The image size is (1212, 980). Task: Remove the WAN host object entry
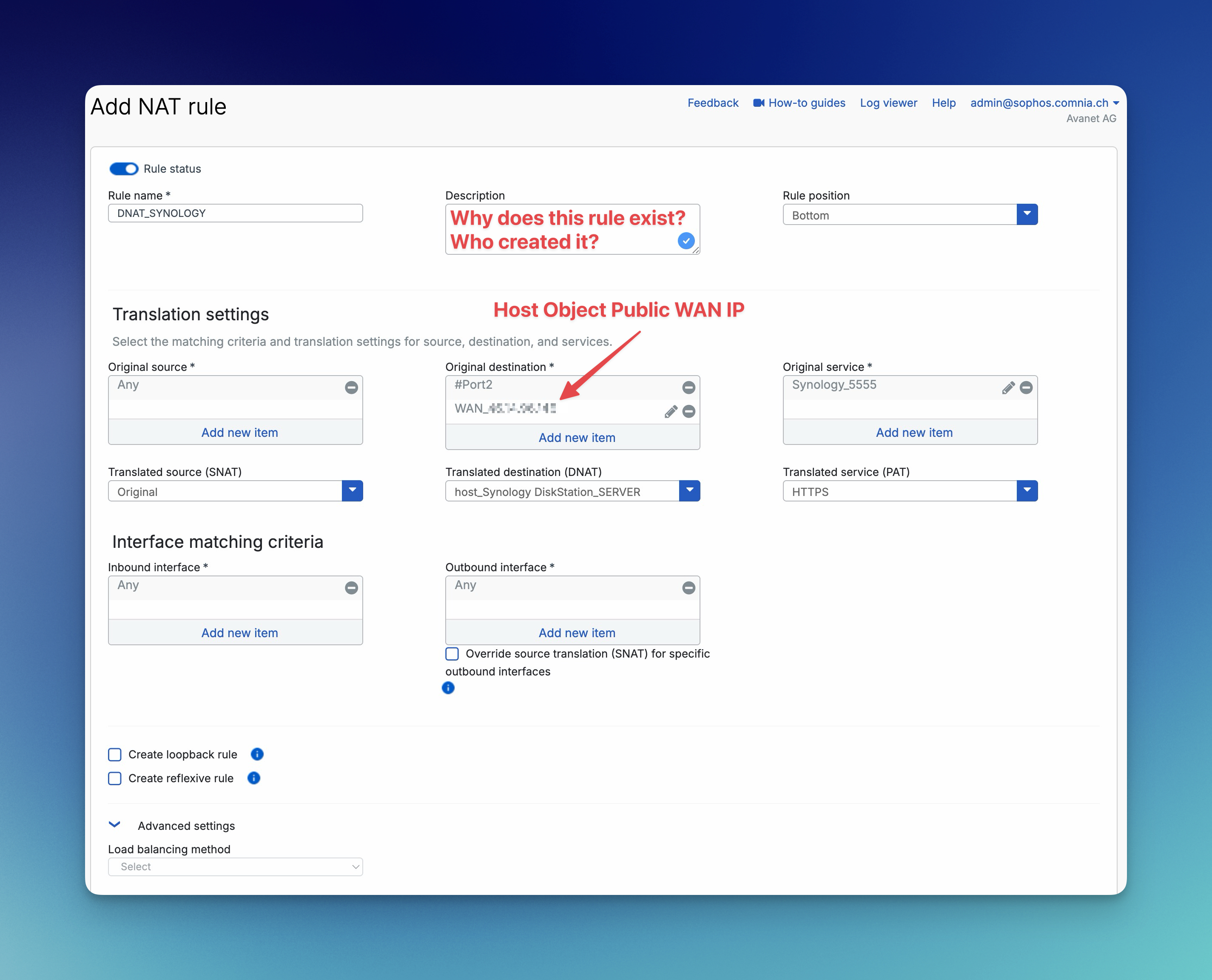point(689,412)
